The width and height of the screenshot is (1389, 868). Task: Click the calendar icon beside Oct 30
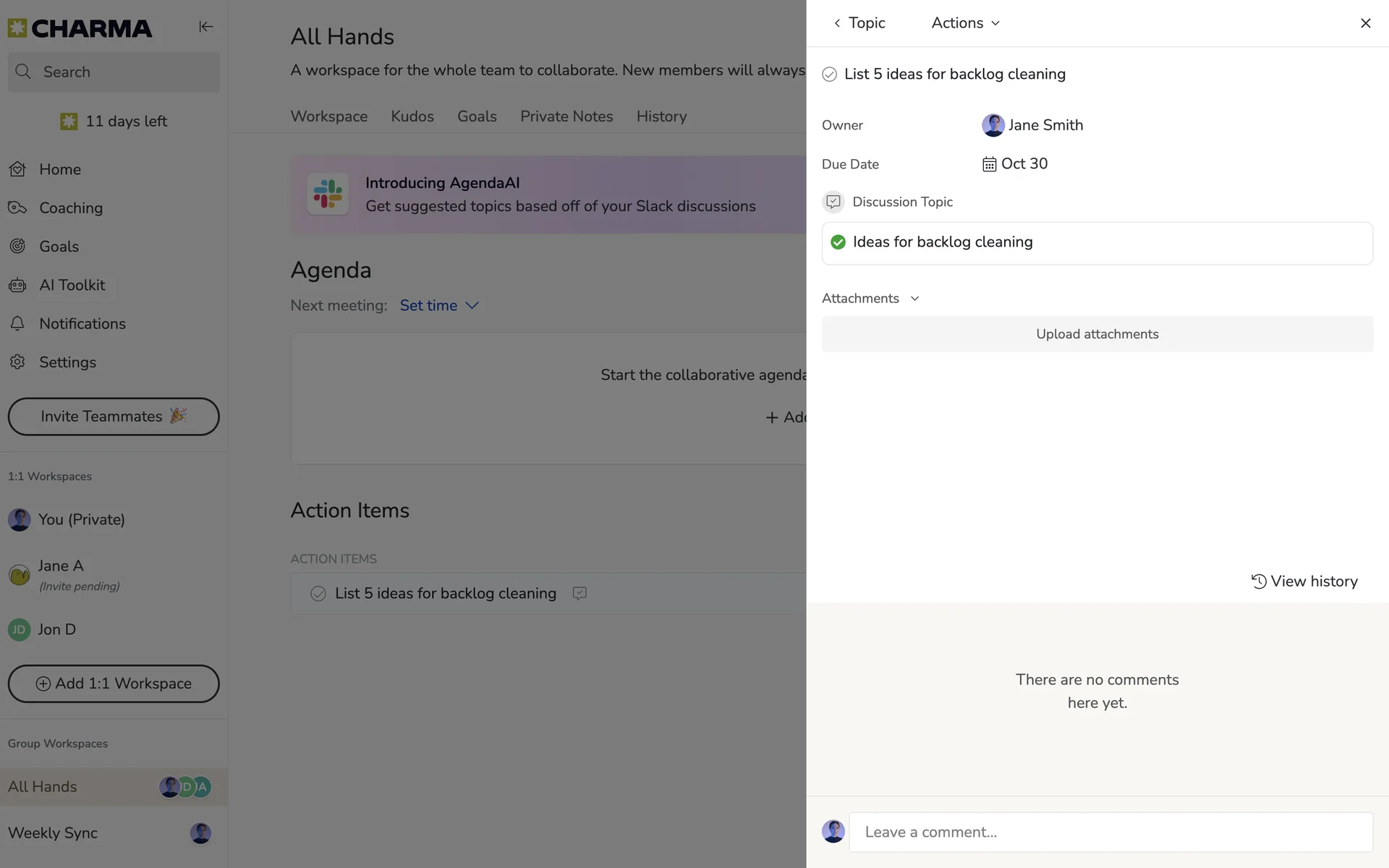[x=989, y=164]
